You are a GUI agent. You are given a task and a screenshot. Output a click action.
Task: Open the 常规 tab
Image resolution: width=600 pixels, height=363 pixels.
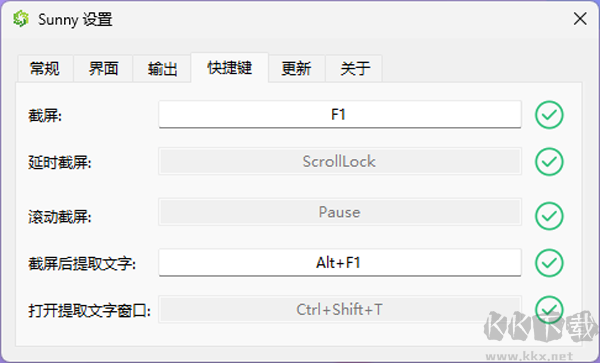tap(45, 69)
